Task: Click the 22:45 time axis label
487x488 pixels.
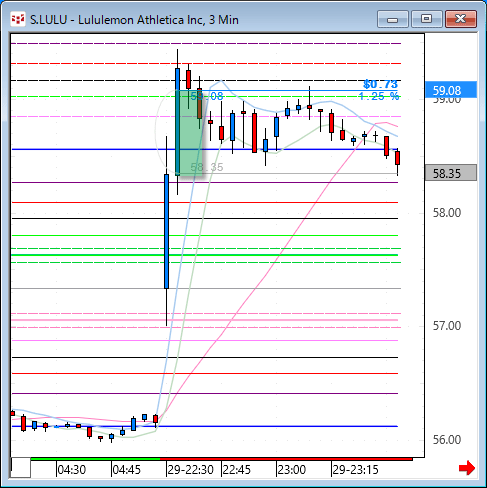Action: [237, 470]
